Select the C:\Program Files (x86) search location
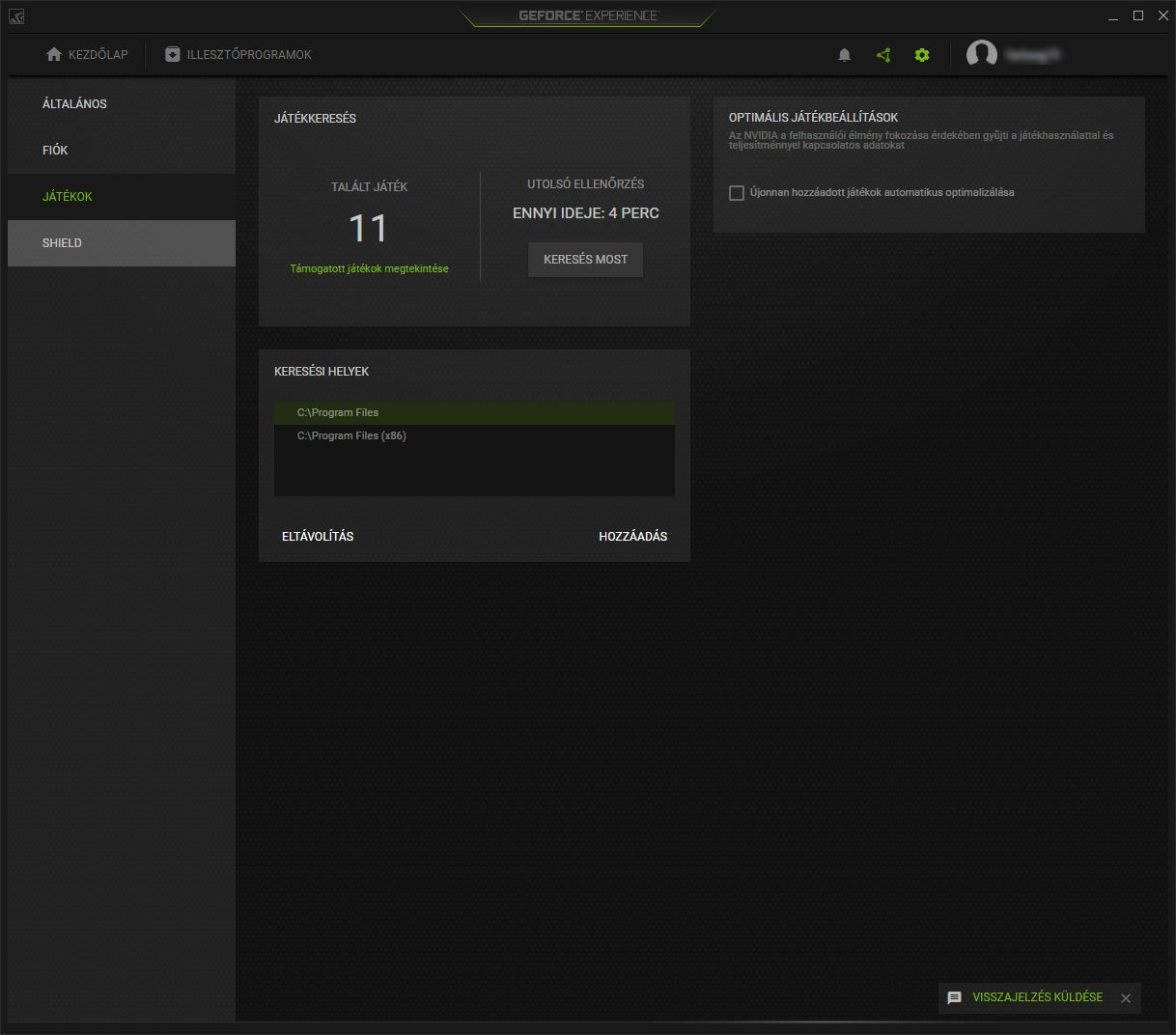 pyautogui.click(x=474, y=435)
